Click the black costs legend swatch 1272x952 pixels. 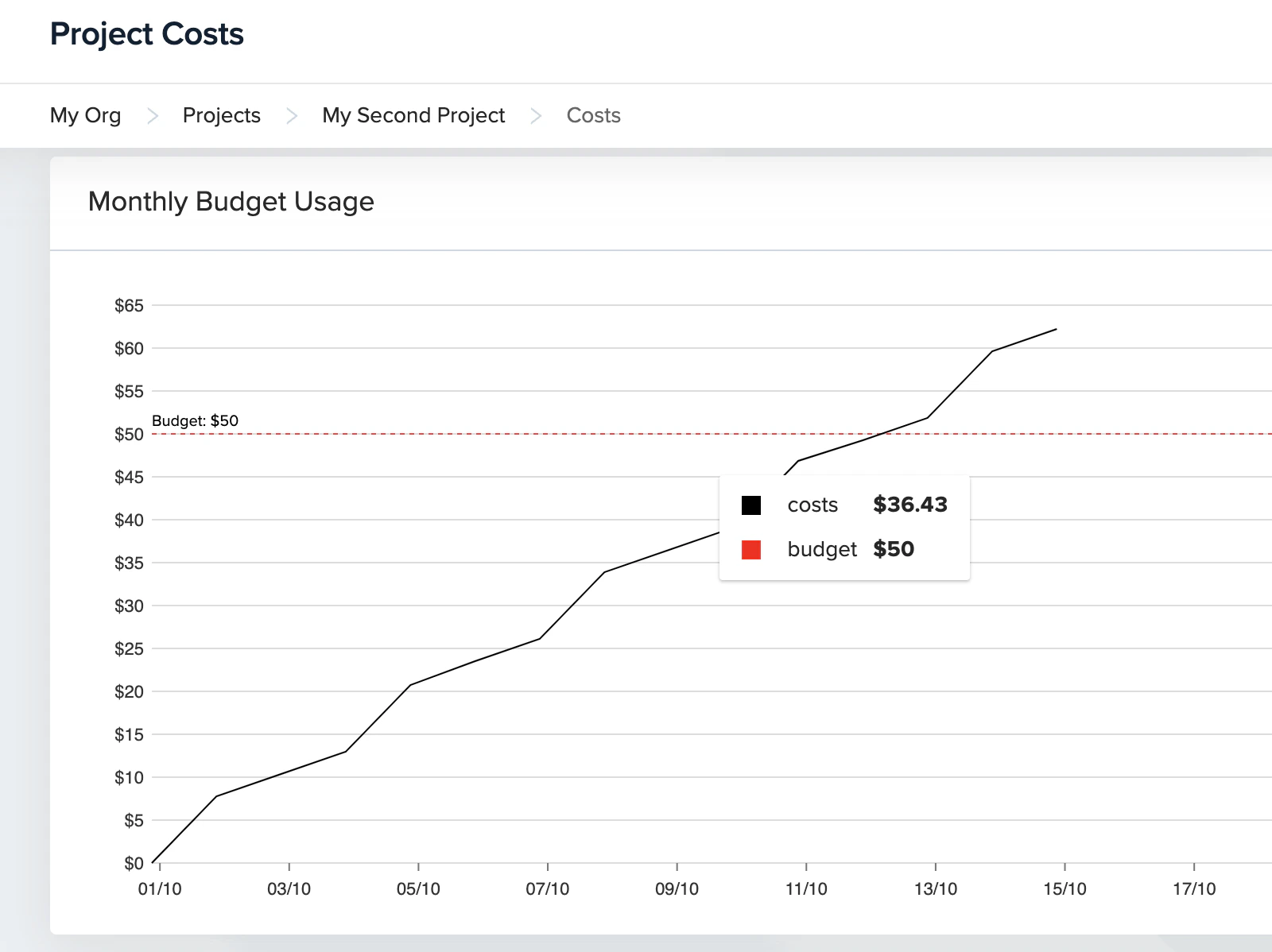point(751,505)
